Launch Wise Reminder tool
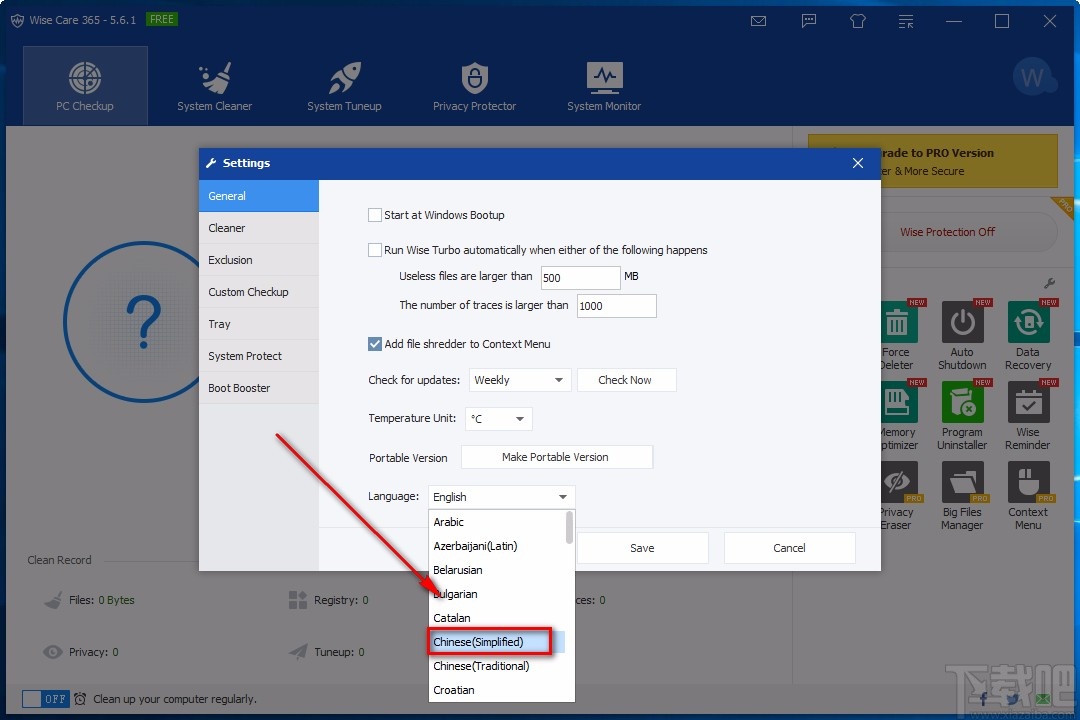The height and width of the screenshot is (720, 1080). coord(1028,415)
